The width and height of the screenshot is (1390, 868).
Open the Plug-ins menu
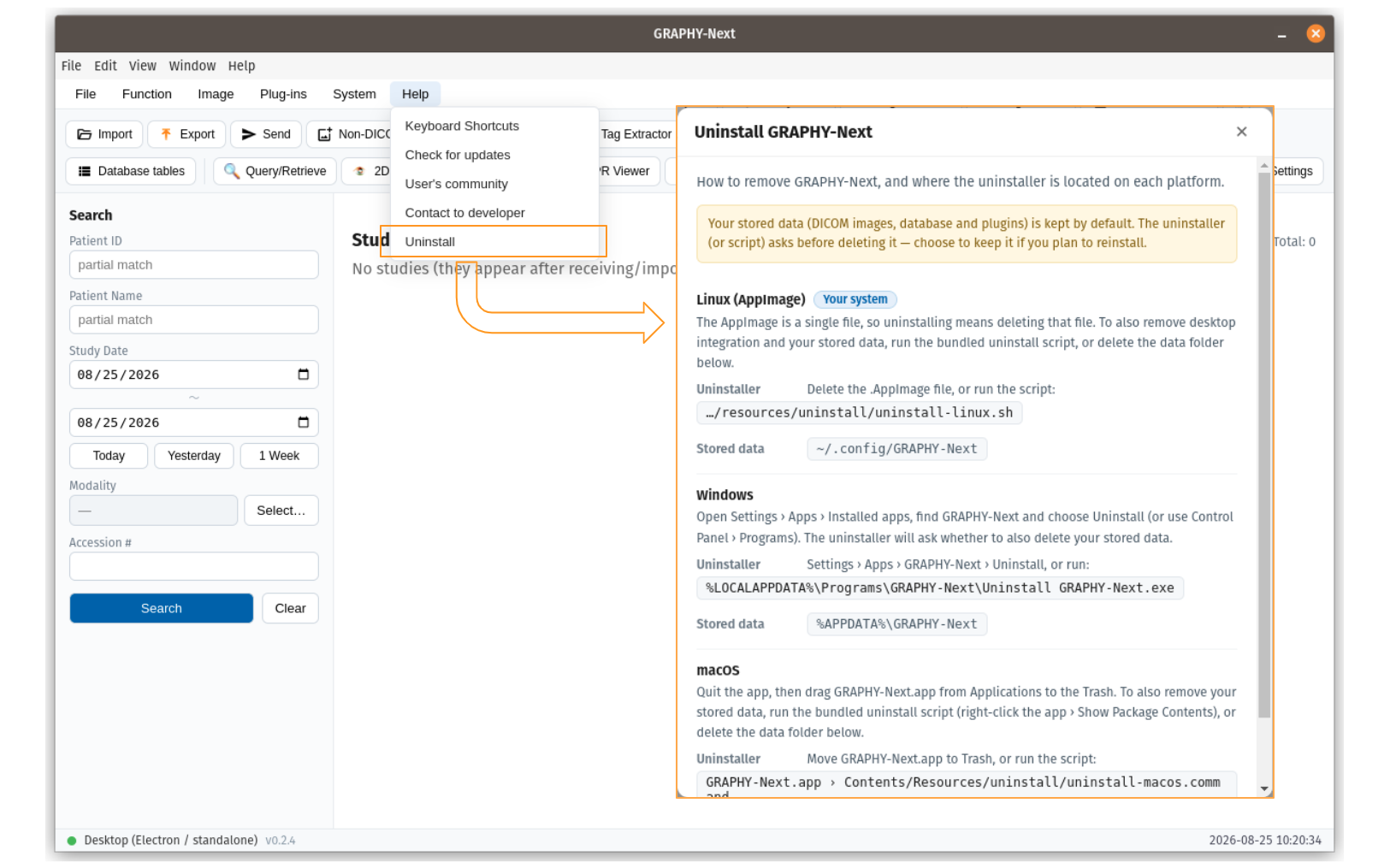[283, 94]
